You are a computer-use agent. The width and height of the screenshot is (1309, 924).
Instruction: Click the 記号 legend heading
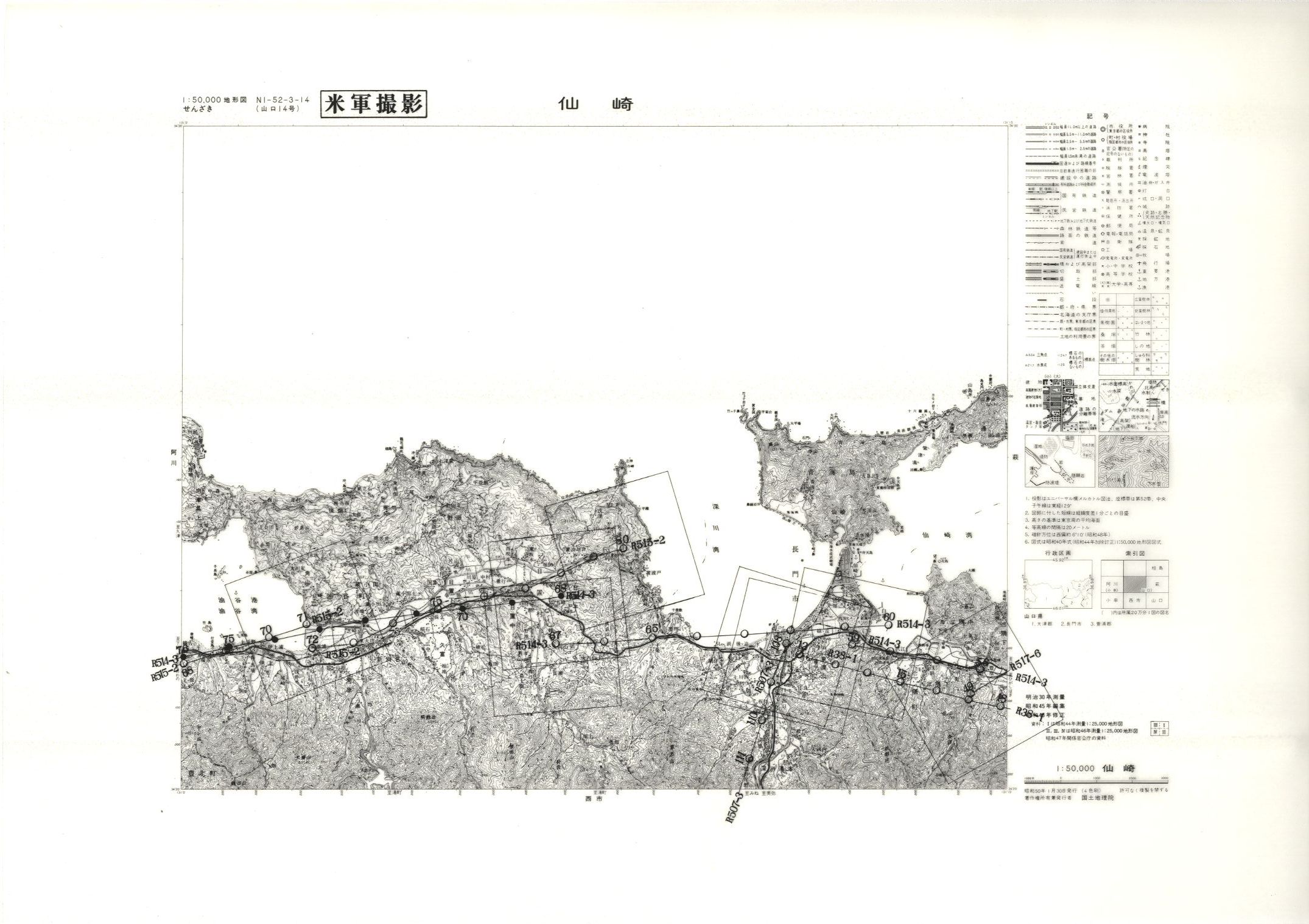1098,116
